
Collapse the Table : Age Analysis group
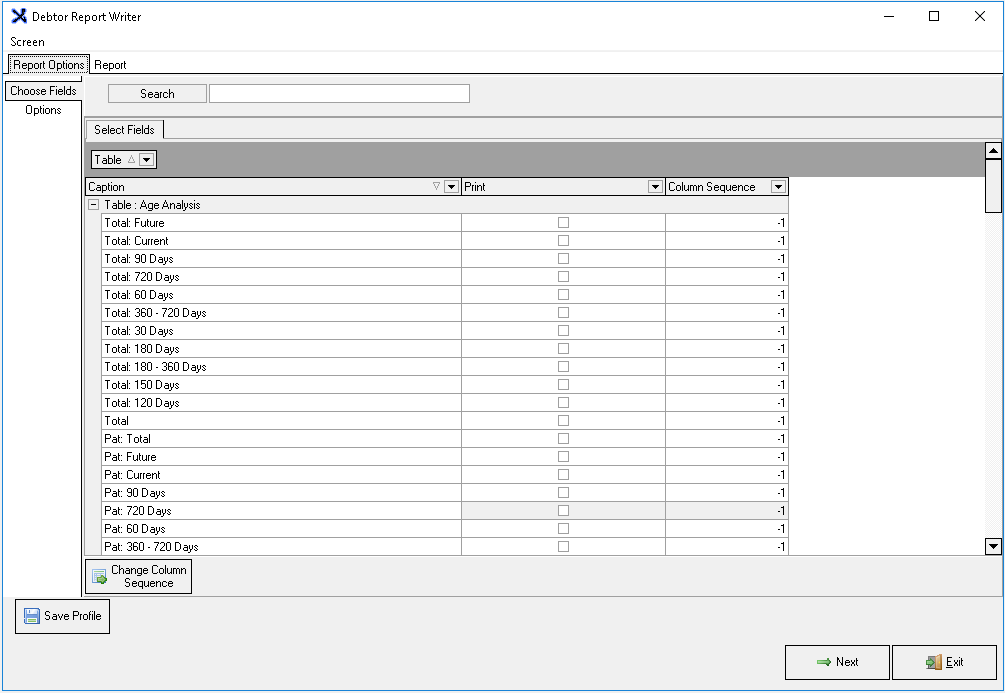click(x=94, y=205)
